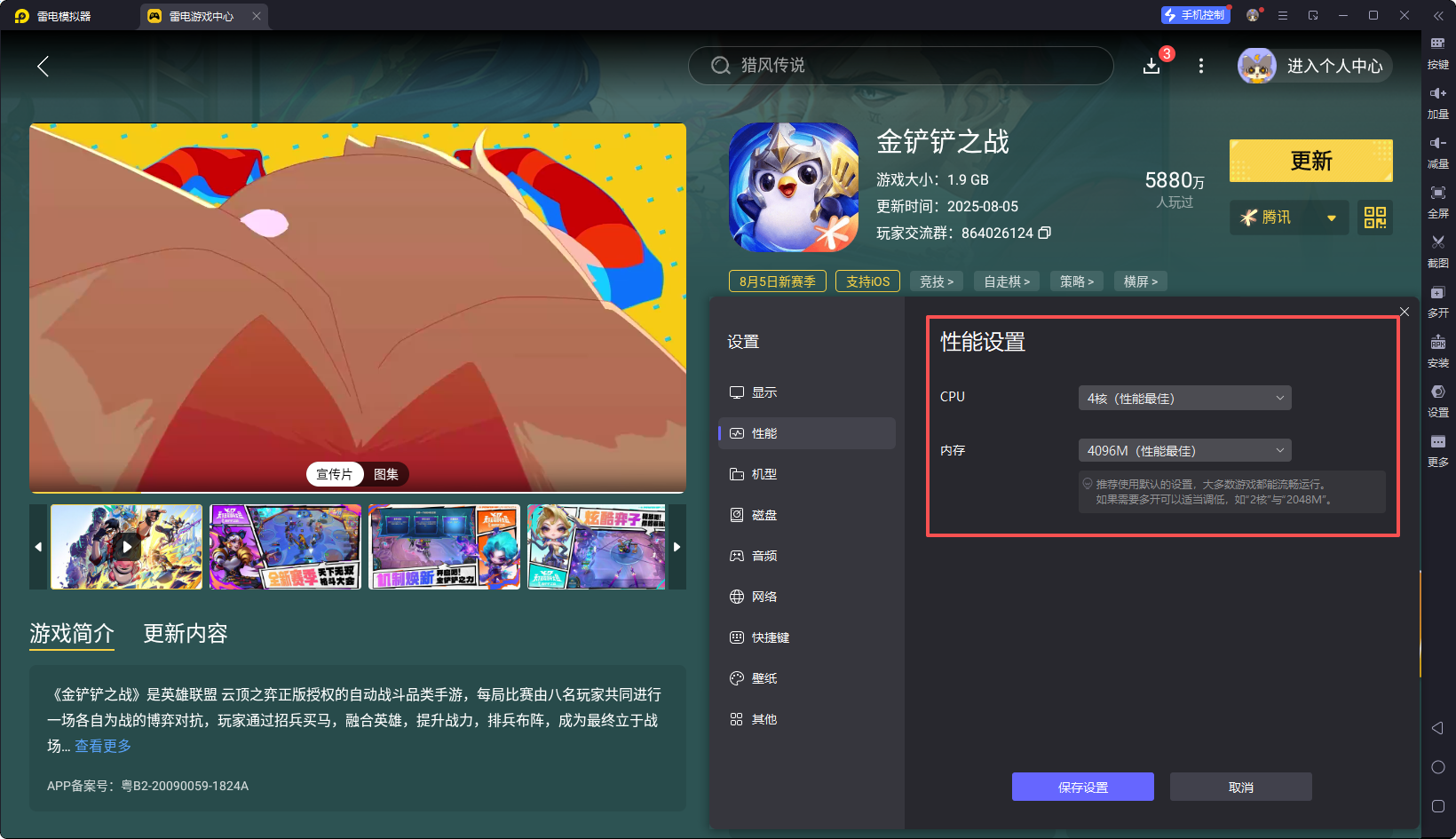
Task: Select the 性能 performance settings section
Action: pos(807,433)
